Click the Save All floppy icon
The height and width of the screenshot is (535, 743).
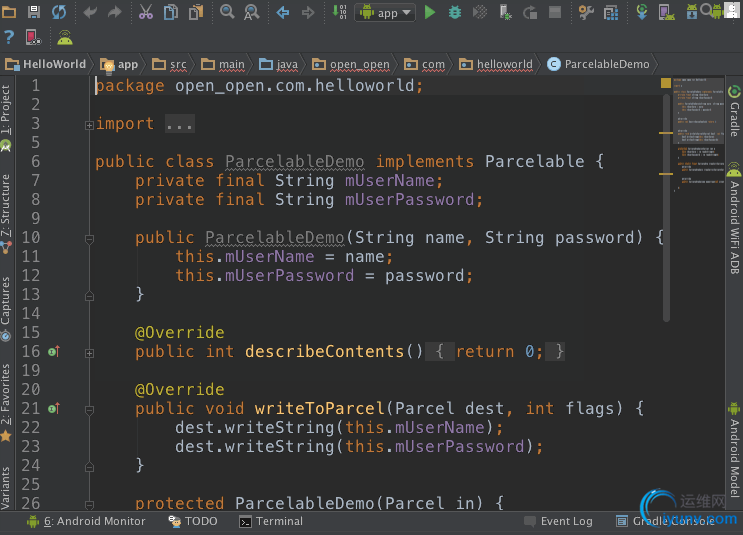click(34, 13)
